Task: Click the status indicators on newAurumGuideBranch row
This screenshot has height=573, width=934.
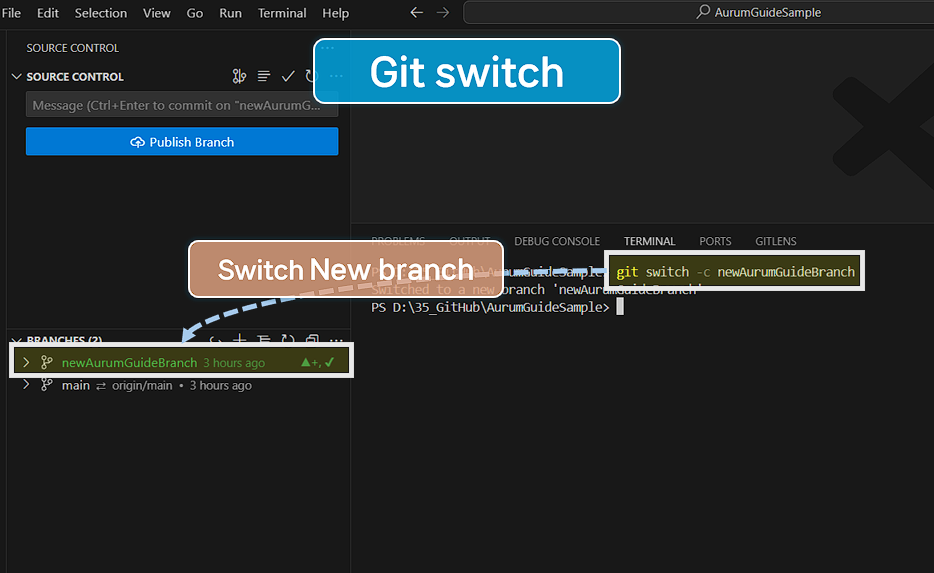Action: click(x=317, y=362)
